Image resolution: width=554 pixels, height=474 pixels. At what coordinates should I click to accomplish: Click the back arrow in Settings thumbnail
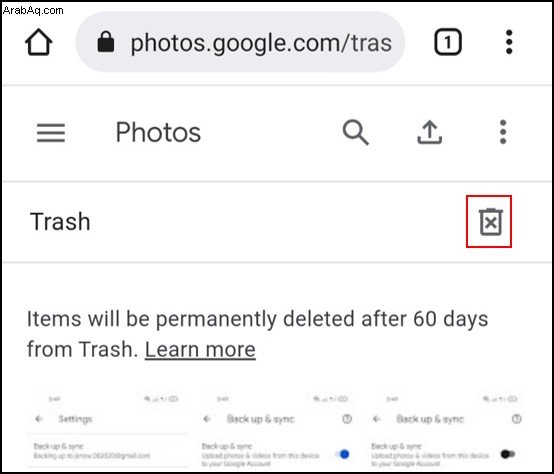pos(39,419)
